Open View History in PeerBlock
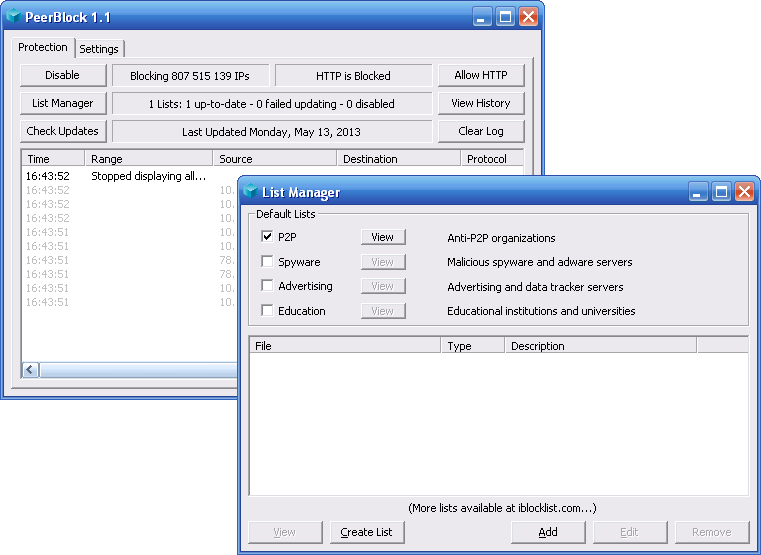This screenshot has width=761, height=555. (481, 103)
